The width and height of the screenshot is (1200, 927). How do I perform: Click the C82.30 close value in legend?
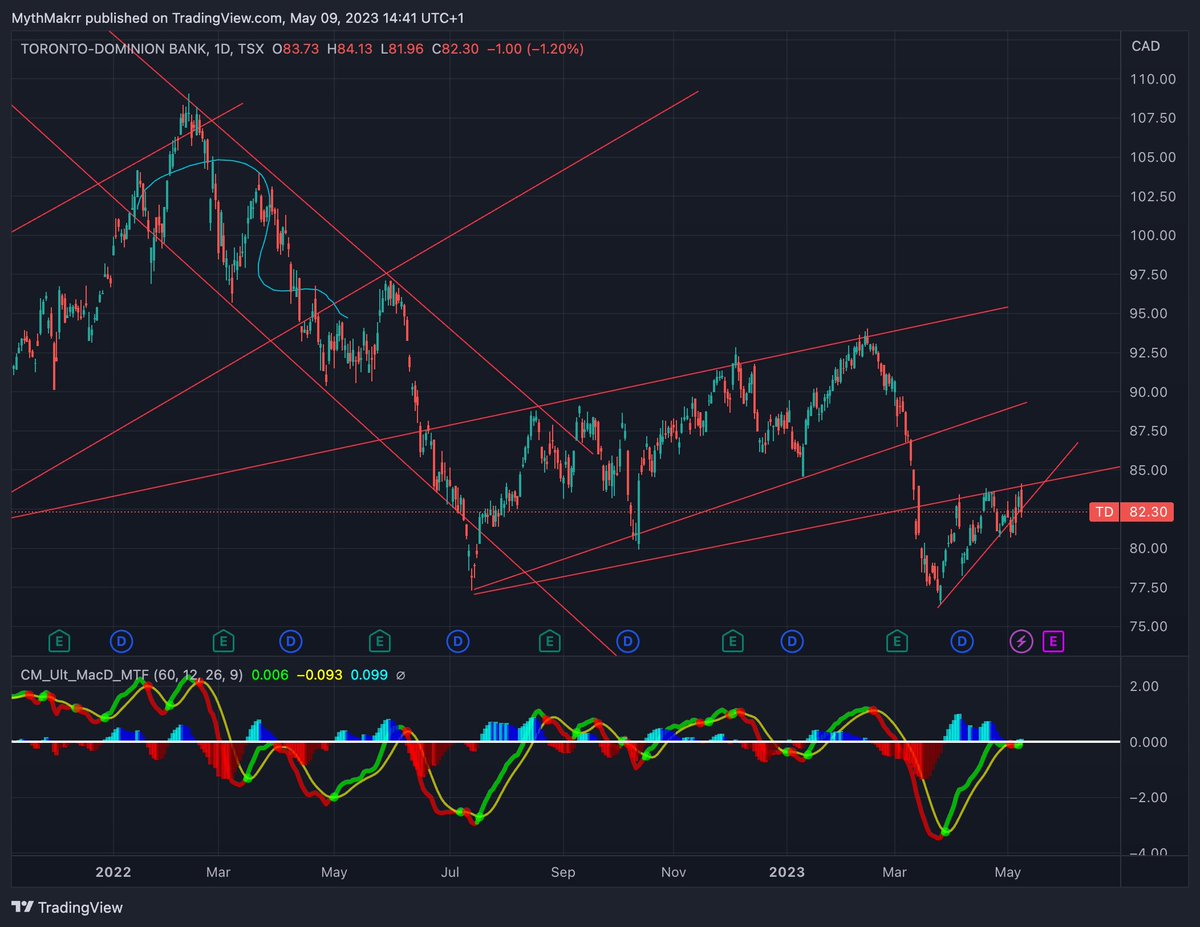457,49
